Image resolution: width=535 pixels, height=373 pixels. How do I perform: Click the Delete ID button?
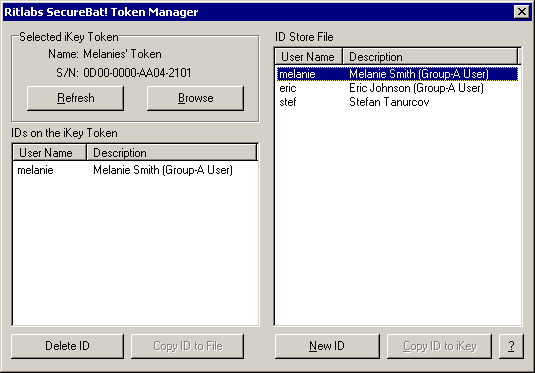point(67,346)
